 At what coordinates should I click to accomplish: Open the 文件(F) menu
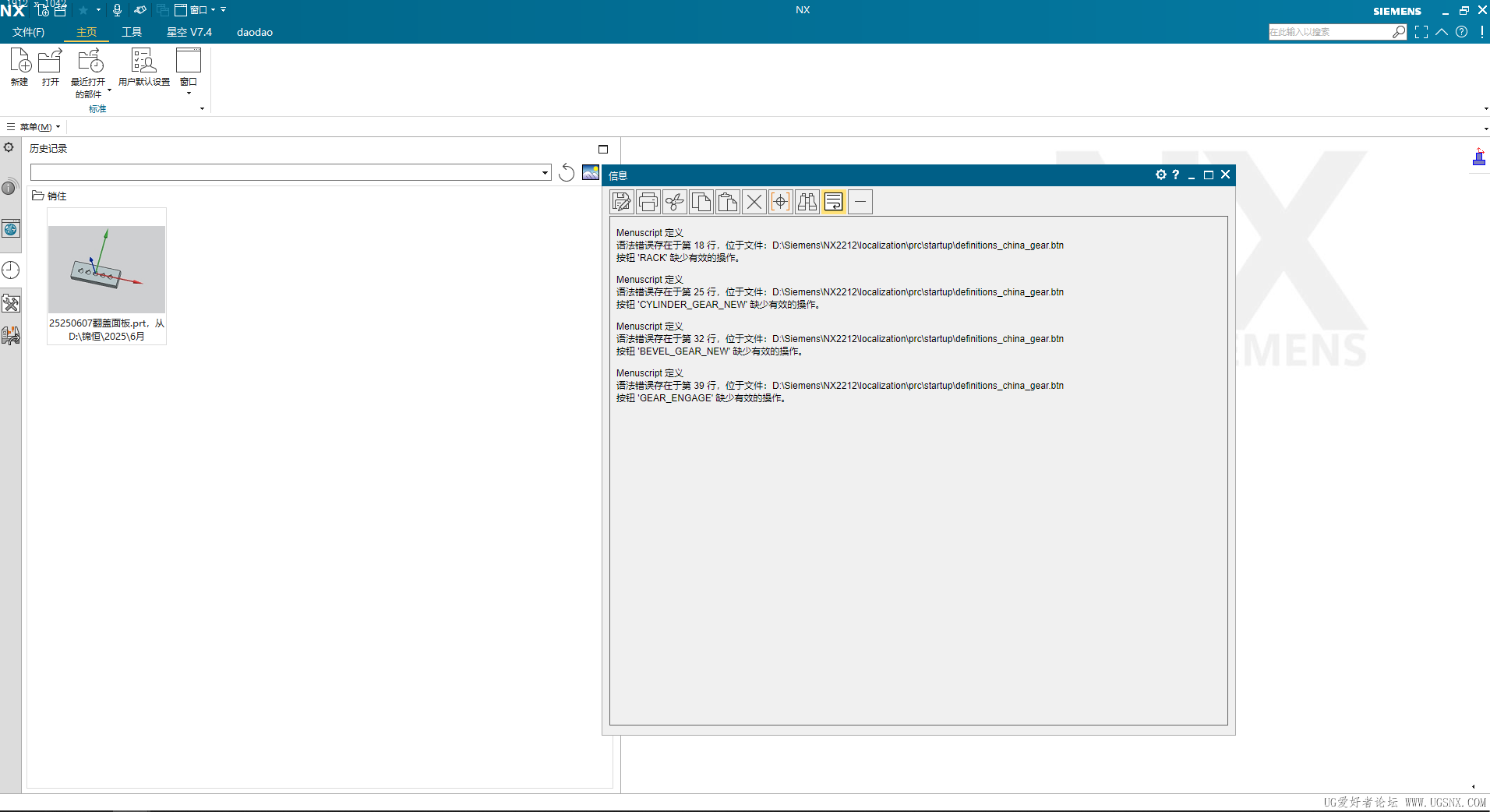click(x=29, y=32)
